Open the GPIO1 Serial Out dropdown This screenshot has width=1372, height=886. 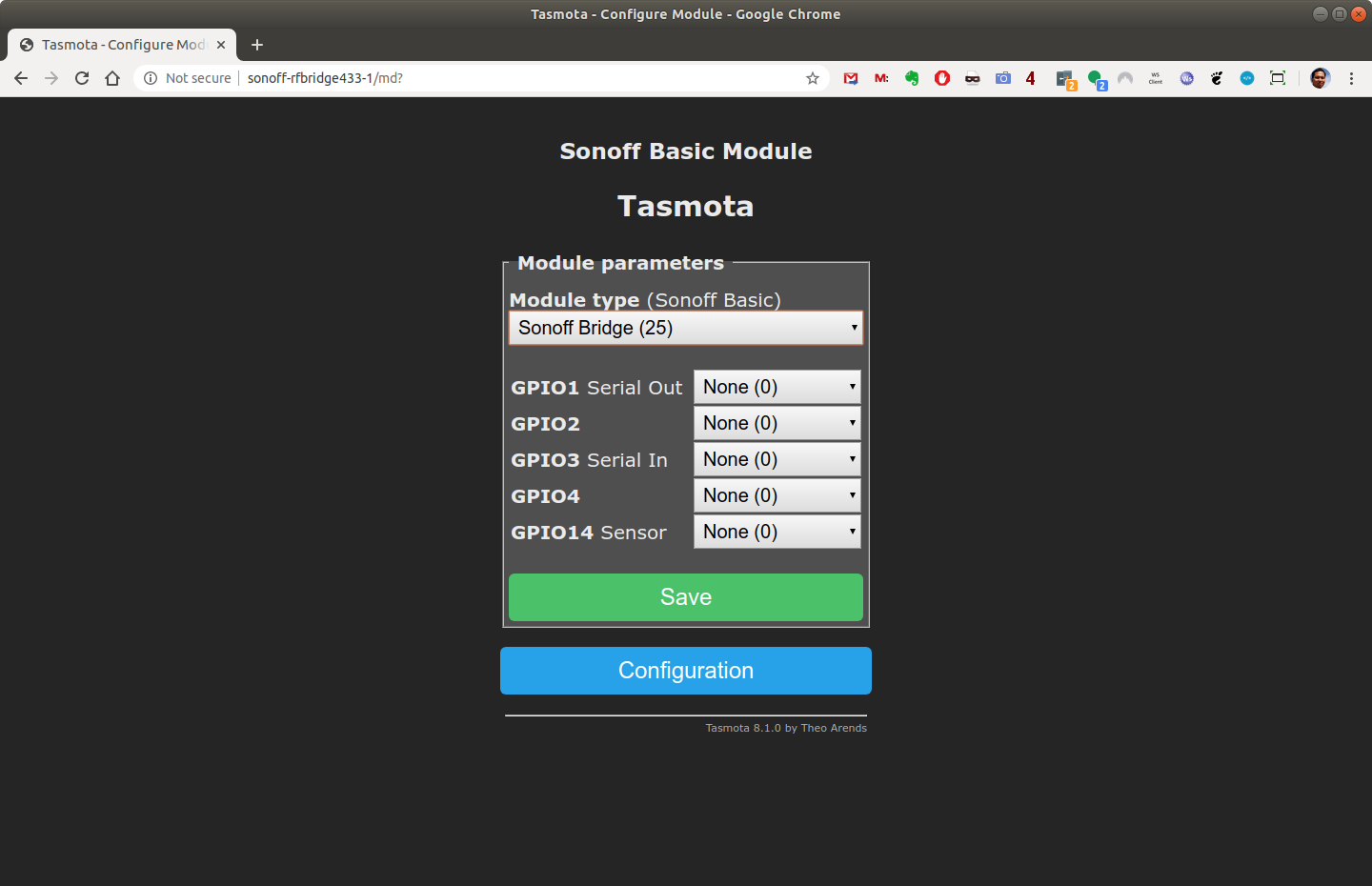pyautogui.click(x=777, y=387)
